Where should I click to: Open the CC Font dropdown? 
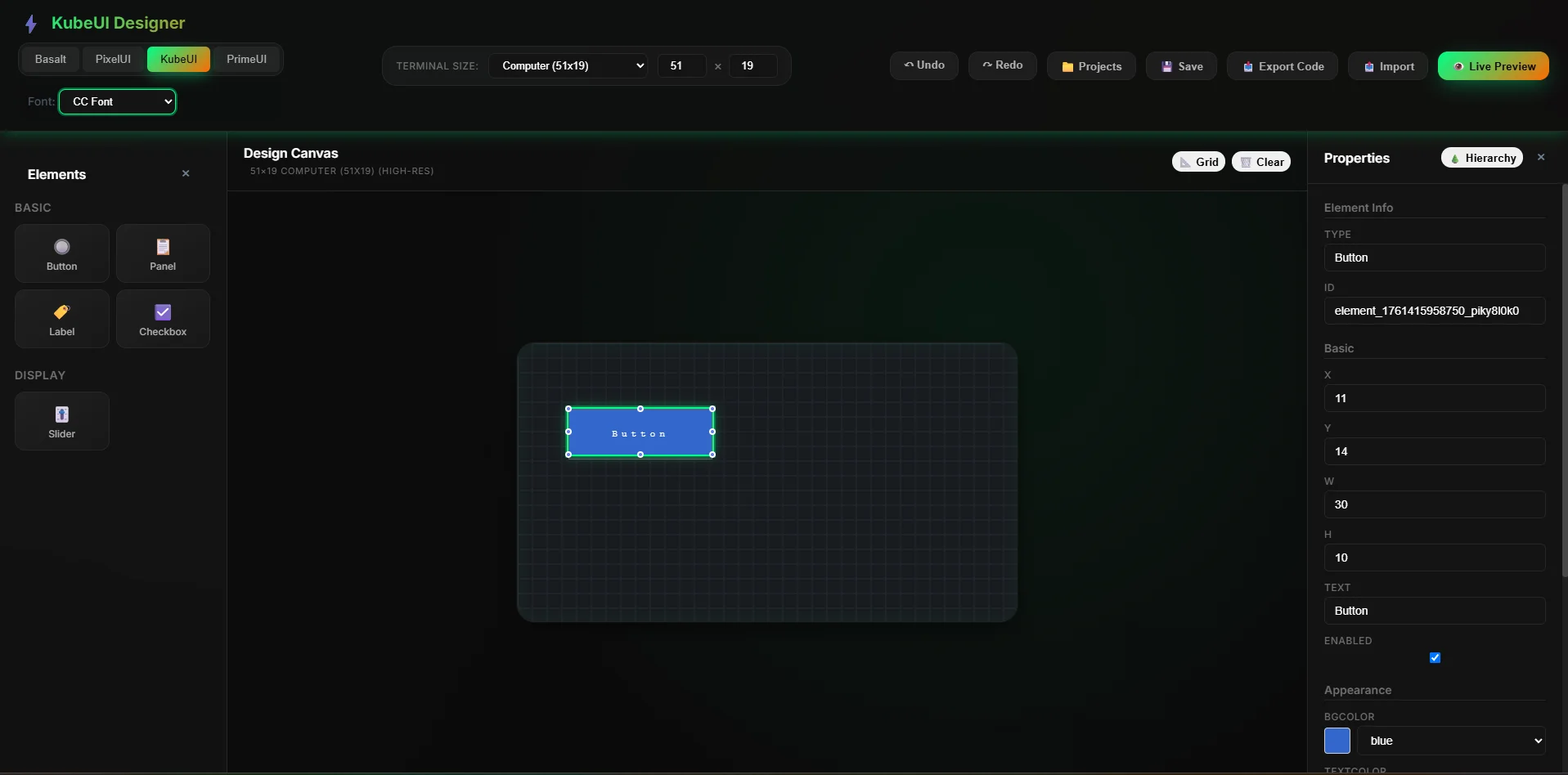(x=118, y=102)
